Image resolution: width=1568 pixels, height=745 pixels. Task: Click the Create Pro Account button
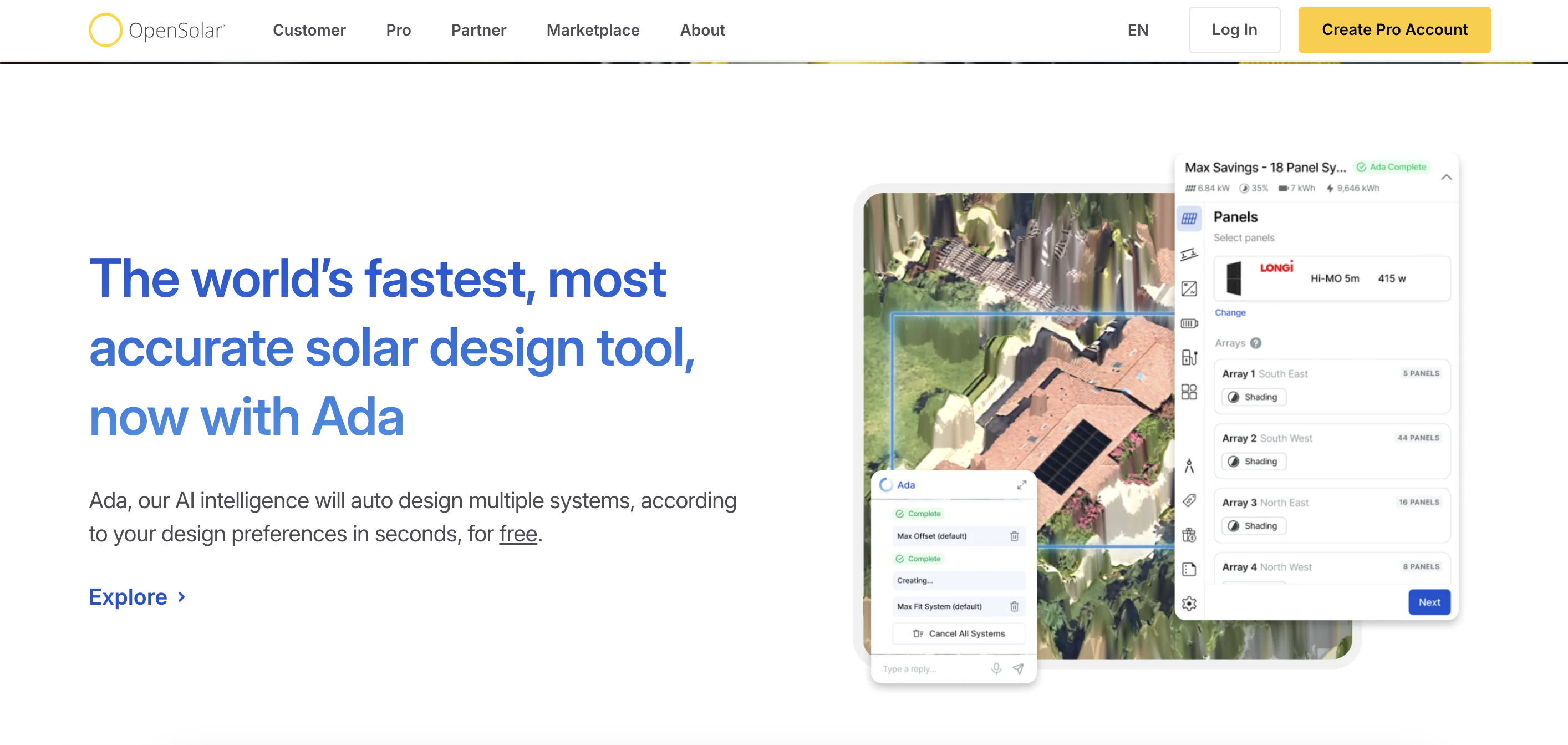point(1394,30)
